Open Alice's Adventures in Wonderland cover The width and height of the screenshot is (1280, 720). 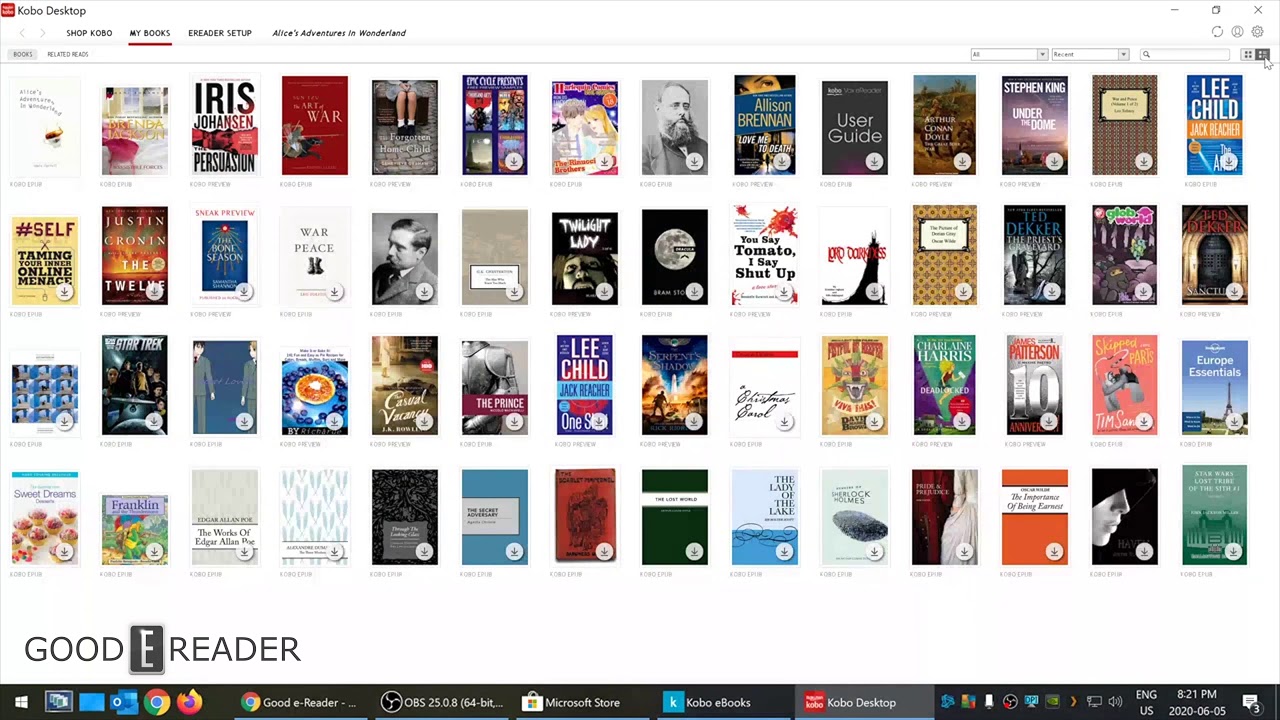tap(45, 125)
